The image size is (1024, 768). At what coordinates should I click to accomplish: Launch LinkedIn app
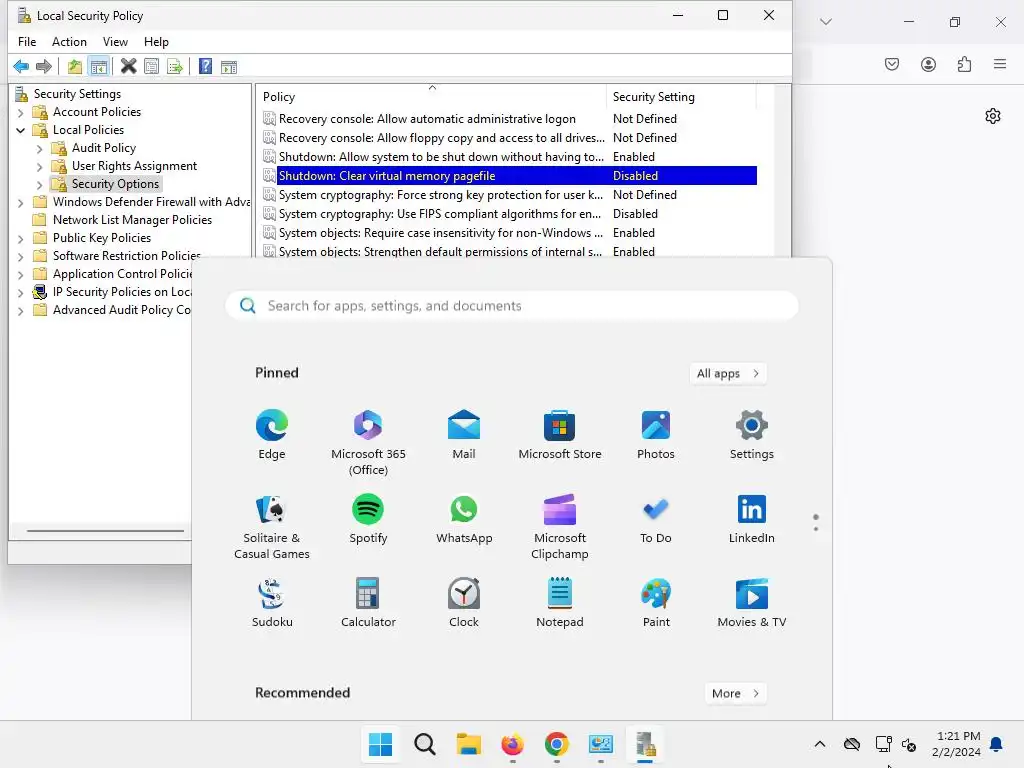tap(752, 519)
